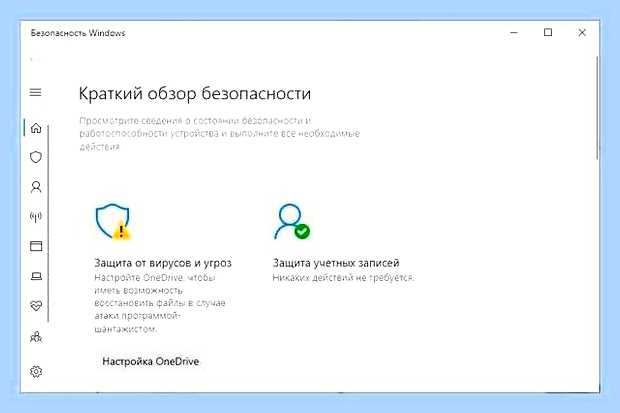Click the account icon with green checkmark

coord(292,222)
